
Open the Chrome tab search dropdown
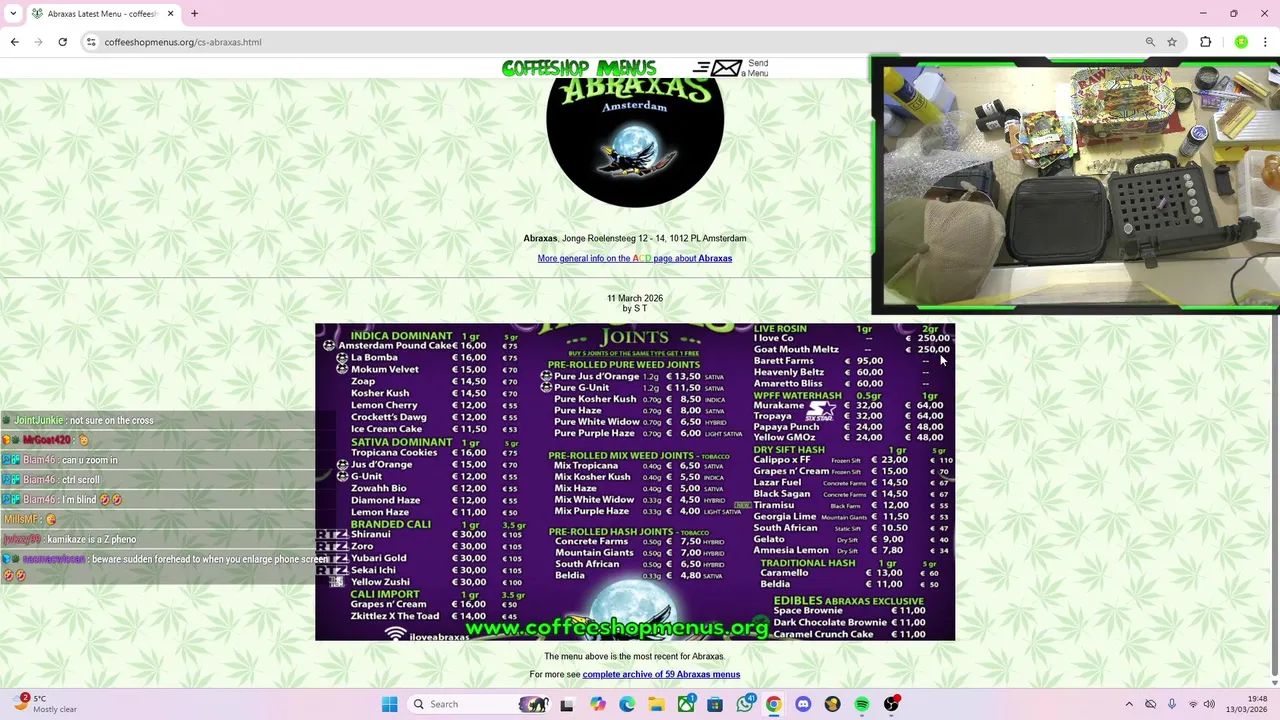tap(13, 13)
